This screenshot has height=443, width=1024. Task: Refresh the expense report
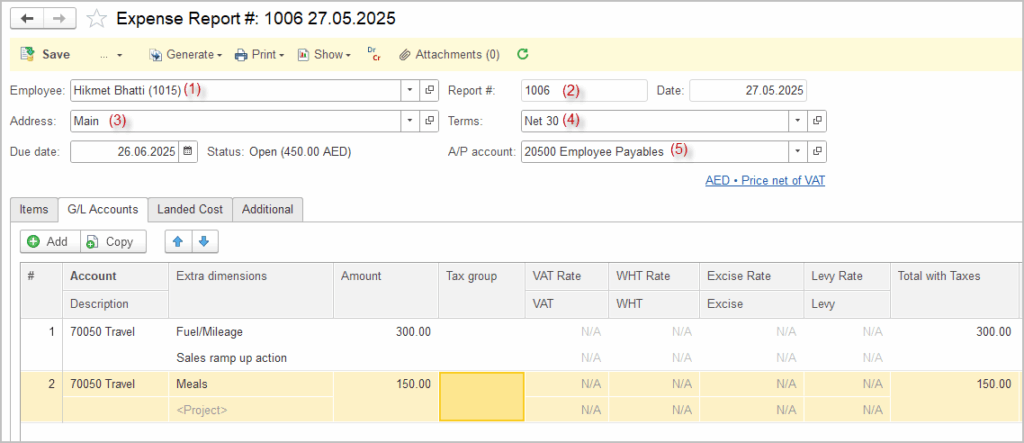522,54
